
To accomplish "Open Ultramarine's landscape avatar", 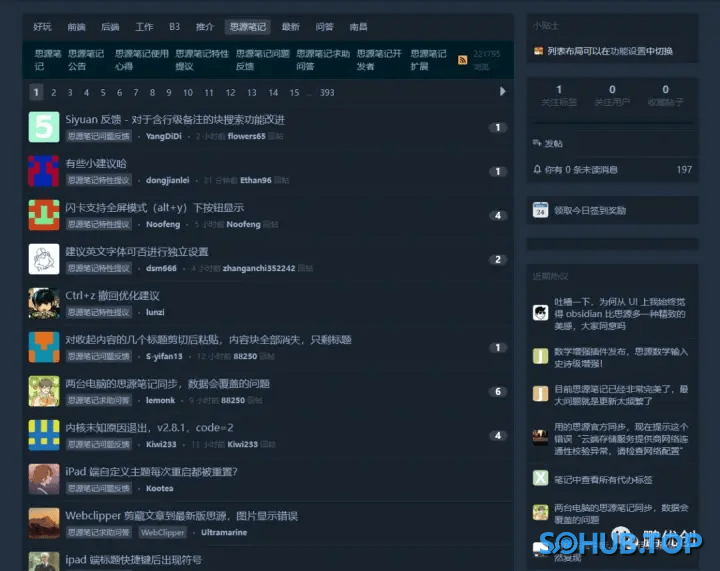I will click(44, 523).
